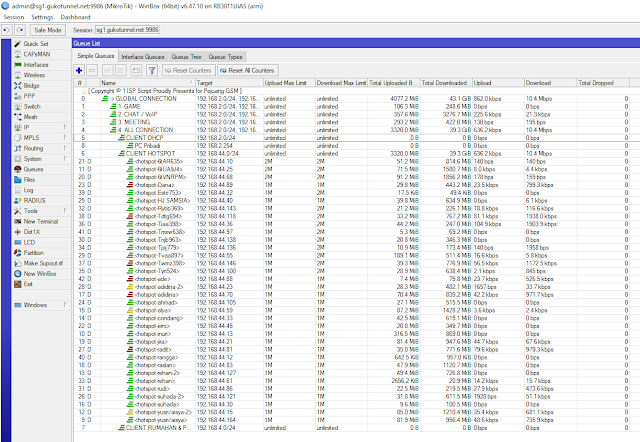Select 2. CHAT / VoIP queue row

tap(353, 114)
